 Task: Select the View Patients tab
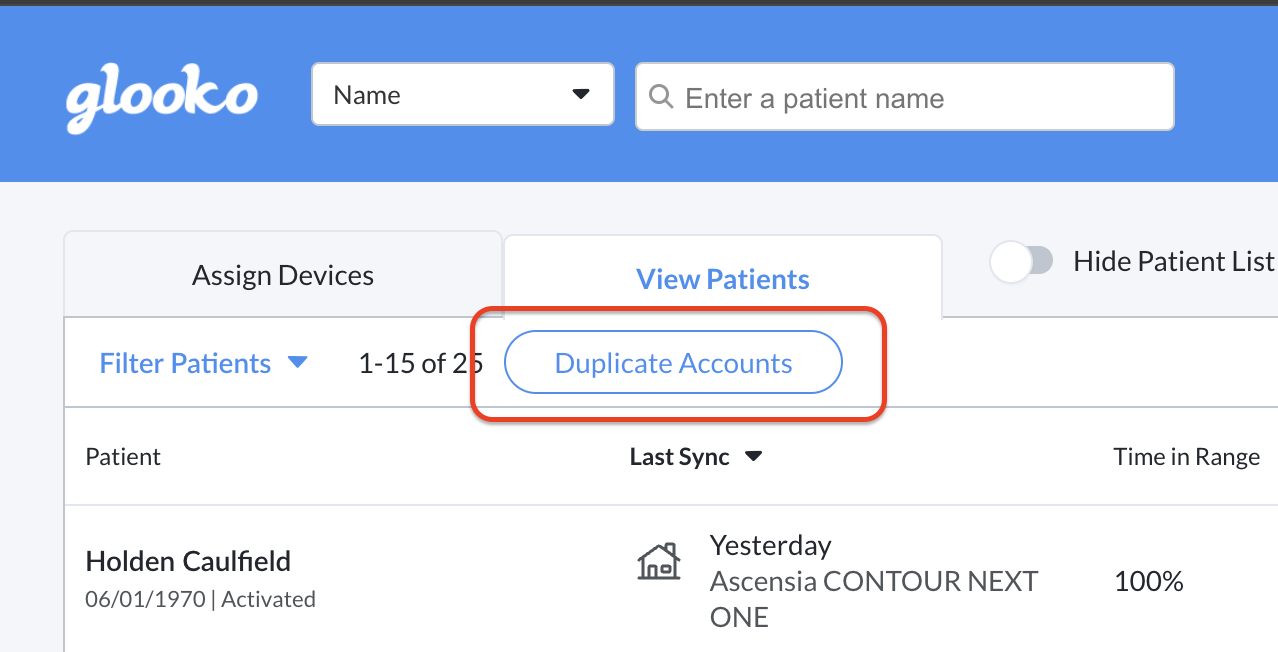click(x=722, y=278)
